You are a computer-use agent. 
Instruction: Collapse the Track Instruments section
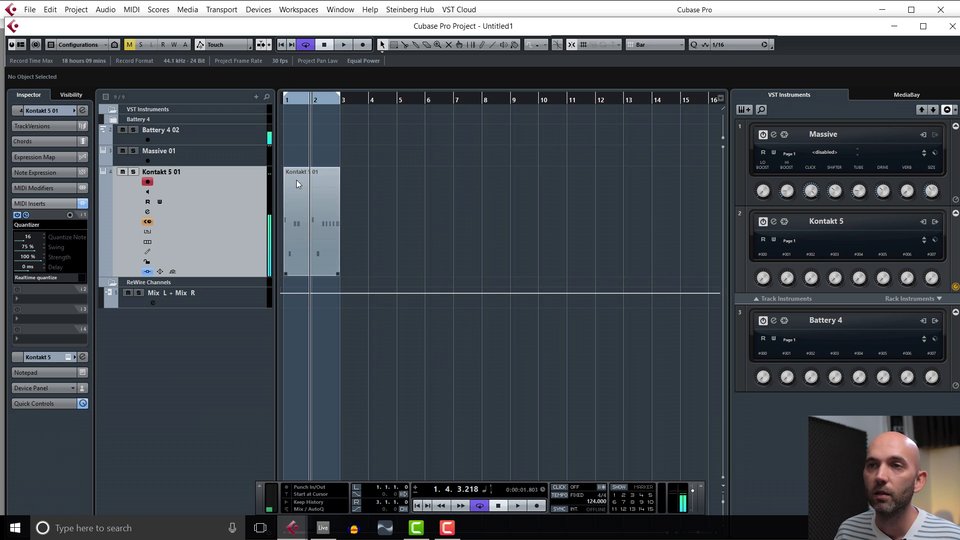pos(782,299)
